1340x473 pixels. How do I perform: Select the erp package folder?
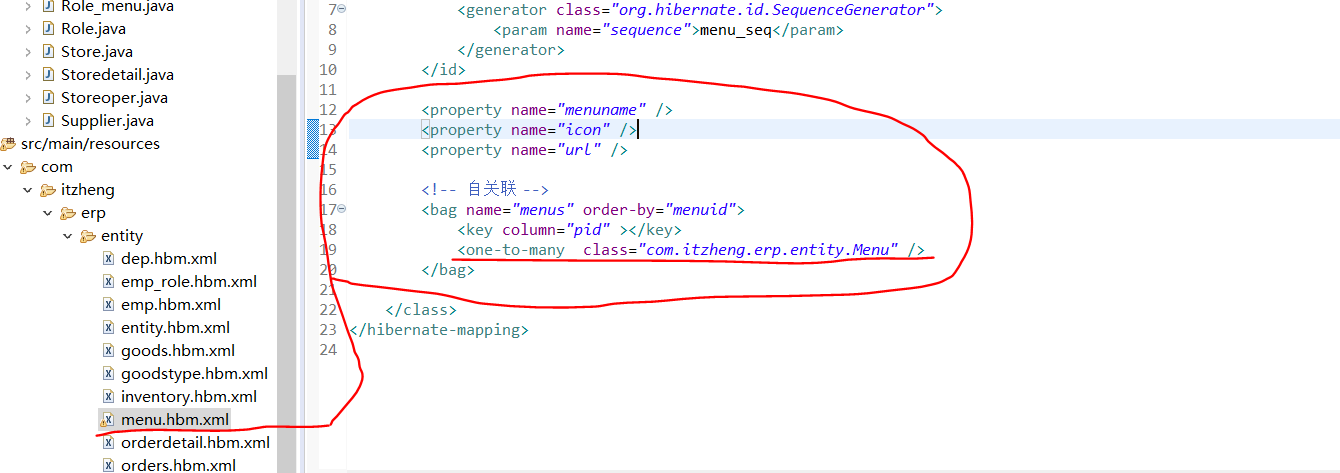(93, 213)
